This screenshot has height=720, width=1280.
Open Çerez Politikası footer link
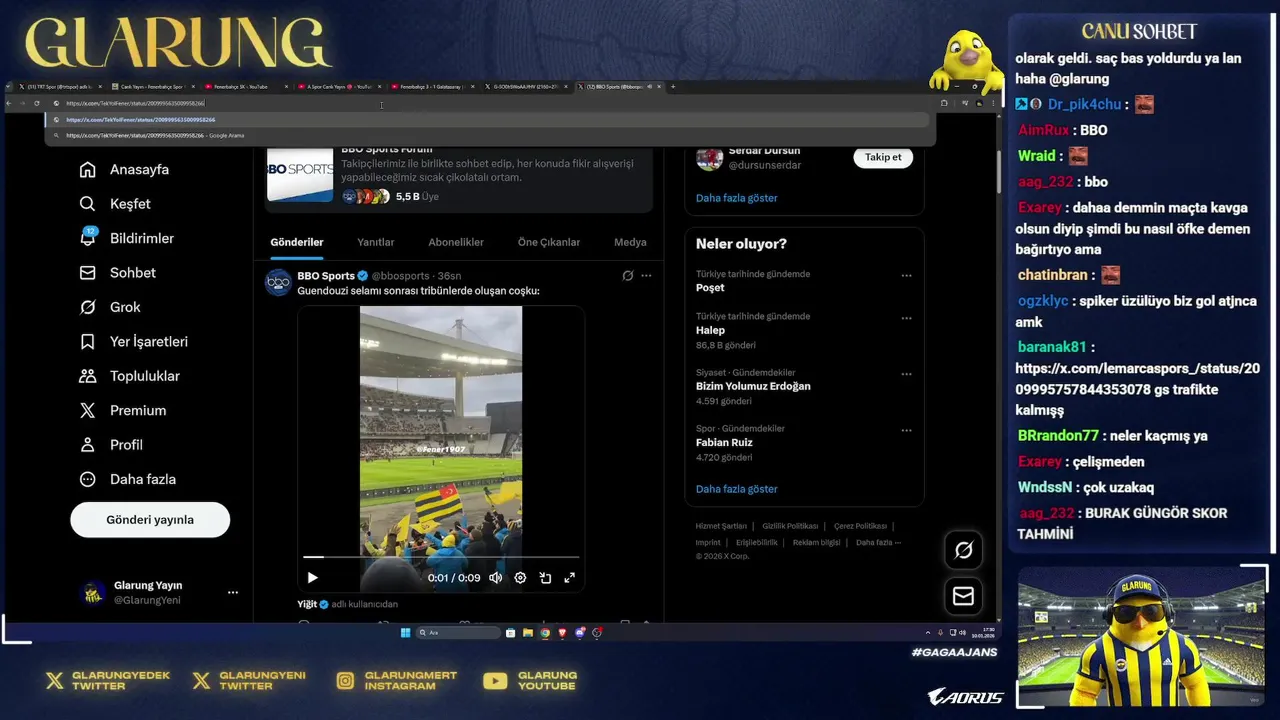(860, 526)
